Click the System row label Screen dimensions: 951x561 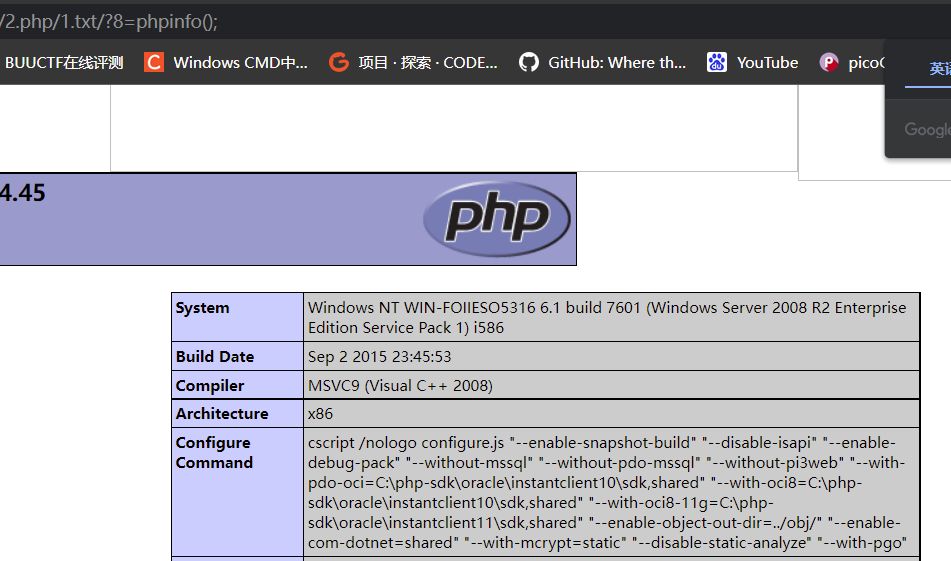pyautogui.click(x=202, y=308)
